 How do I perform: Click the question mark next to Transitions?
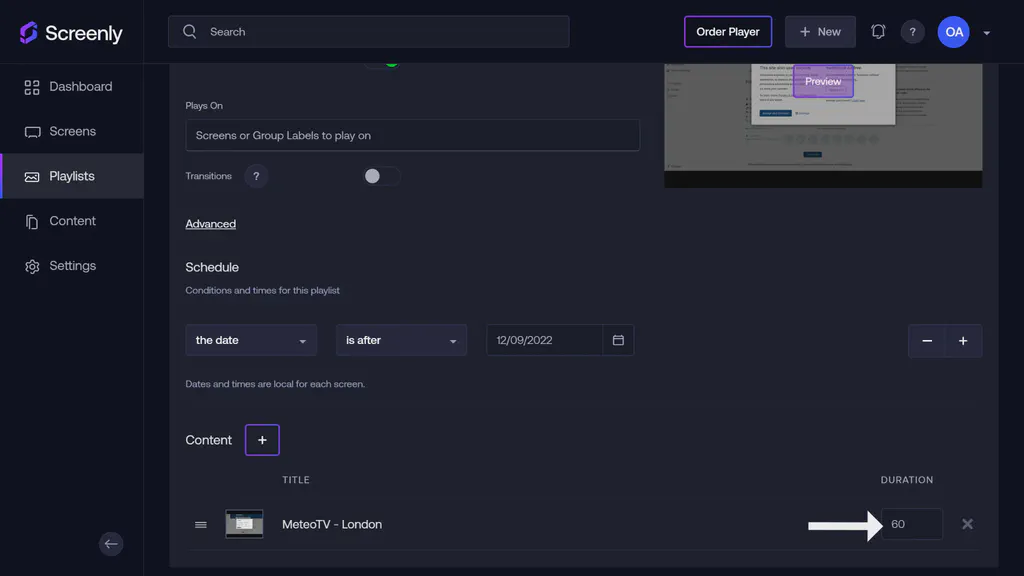pyautogui.click(x=256, y=176)
